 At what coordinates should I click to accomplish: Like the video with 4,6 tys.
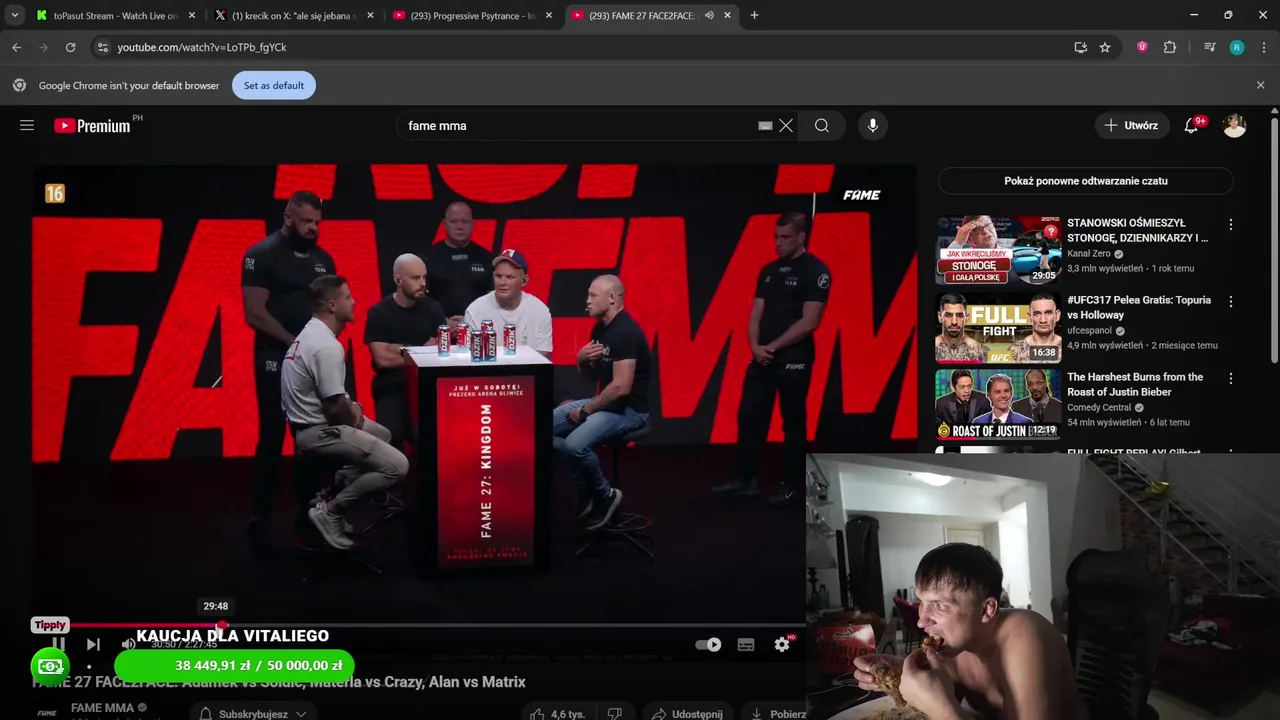pos(557,713)
